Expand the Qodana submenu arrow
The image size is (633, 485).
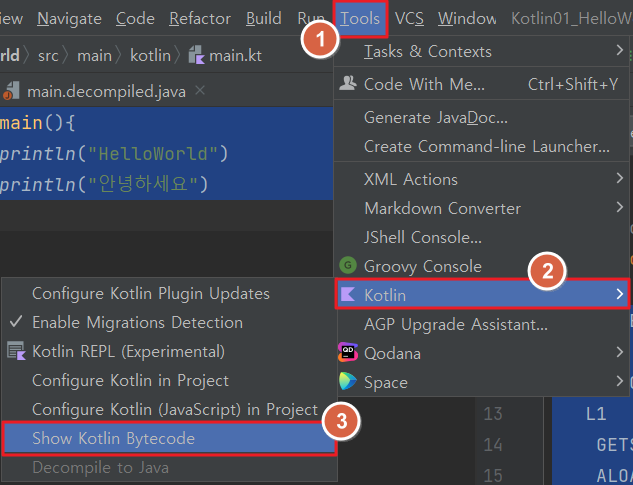(620, 352)
